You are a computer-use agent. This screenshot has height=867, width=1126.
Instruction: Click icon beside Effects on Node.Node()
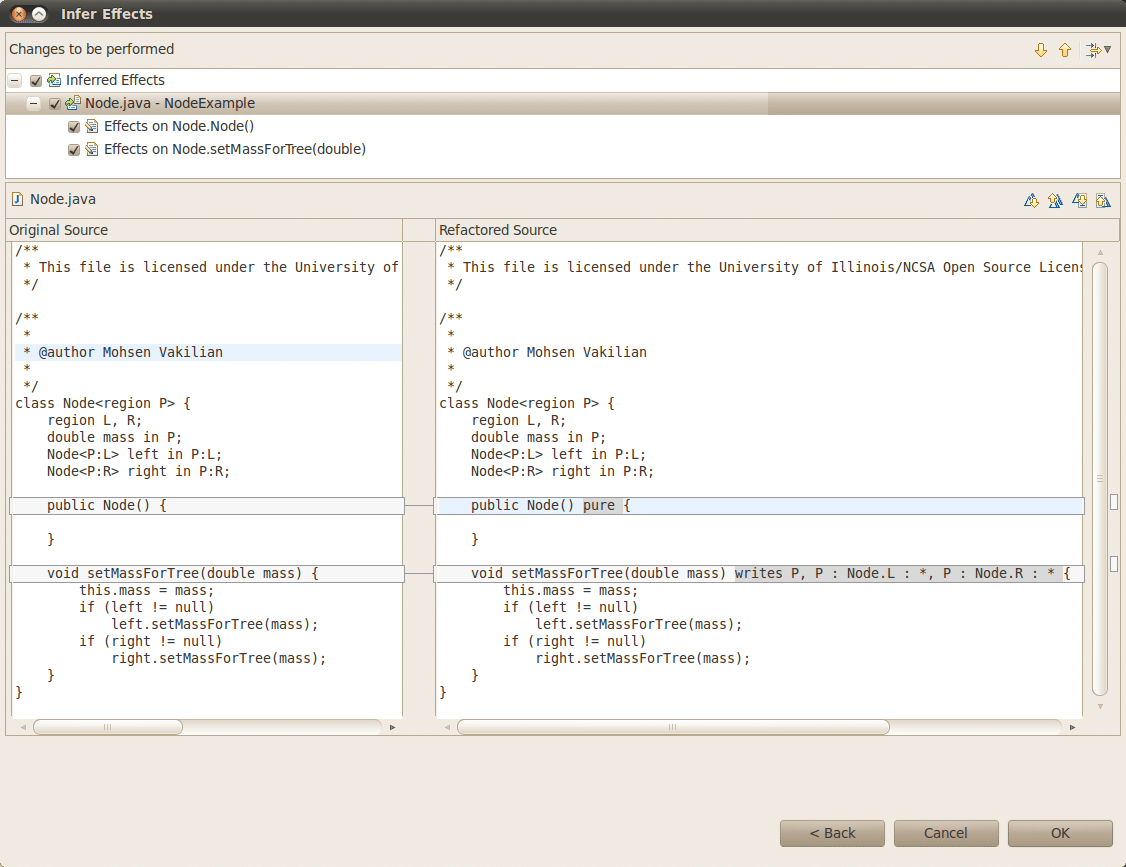92,126
